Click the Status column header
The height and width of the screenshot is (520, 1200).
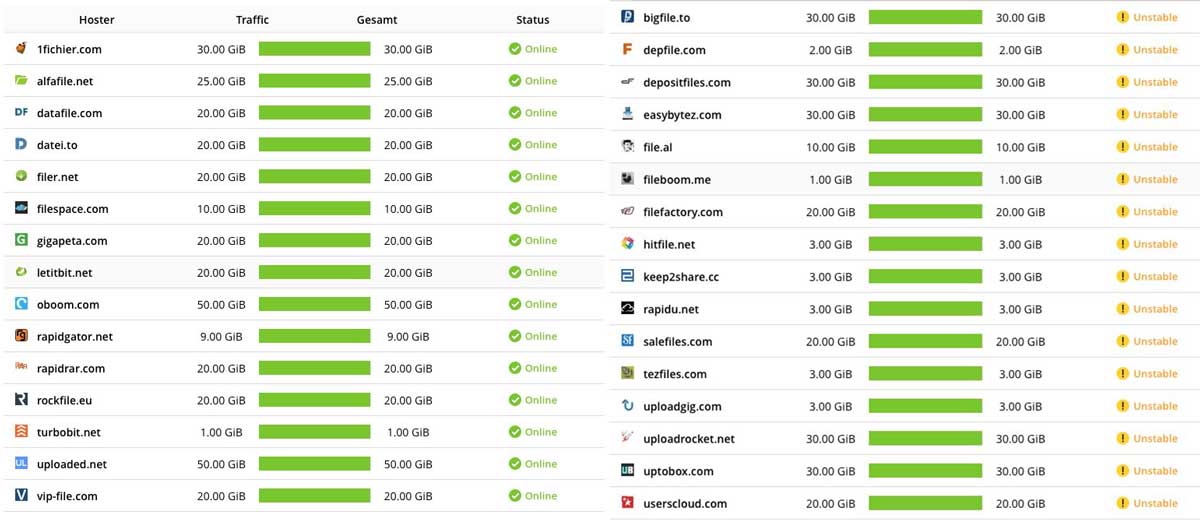point(532,20)
